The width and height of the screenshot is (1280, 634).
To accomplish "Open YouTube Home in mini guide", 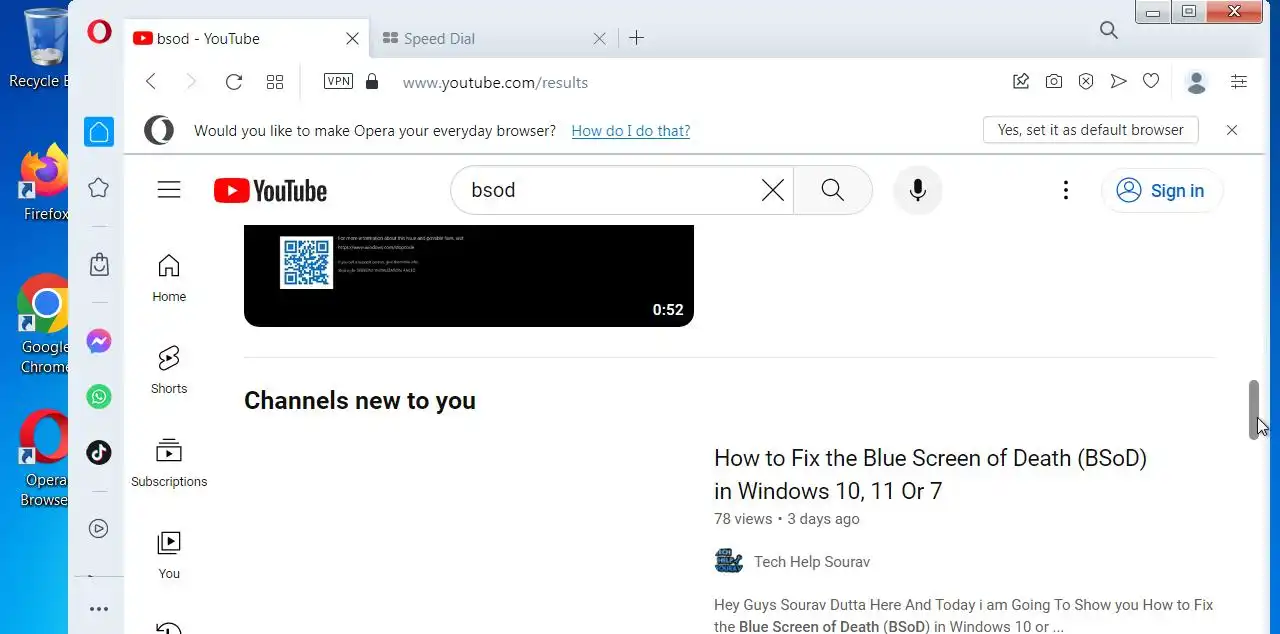I will (169, 277).
